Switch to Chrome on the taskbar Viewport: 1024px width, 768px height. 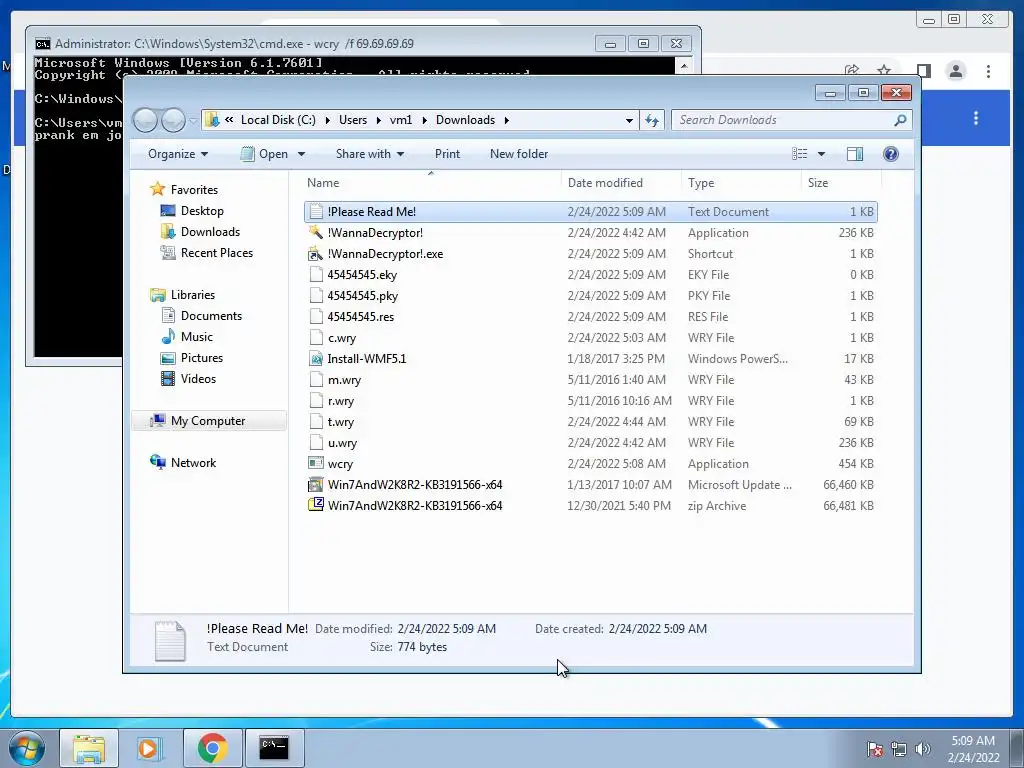213,748
